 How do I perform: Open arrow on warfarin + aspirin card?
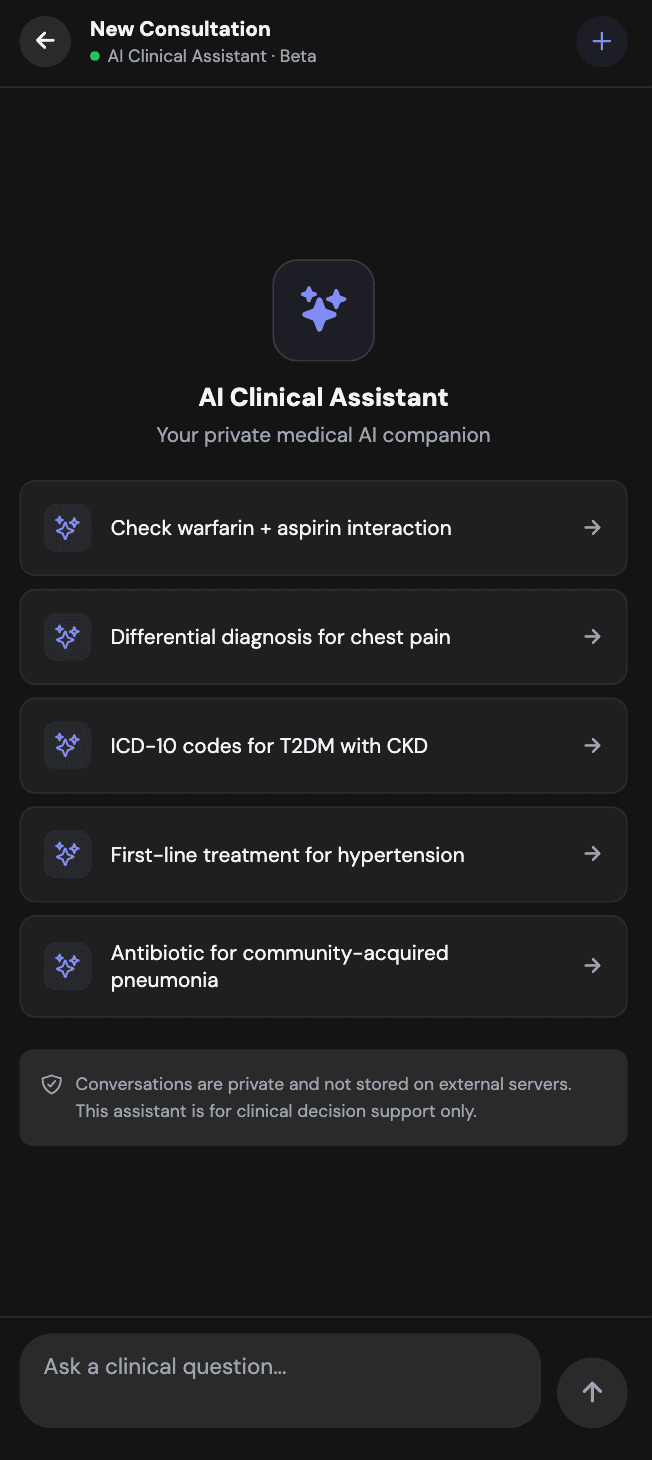pyautogui.click(x=593, y=528)
